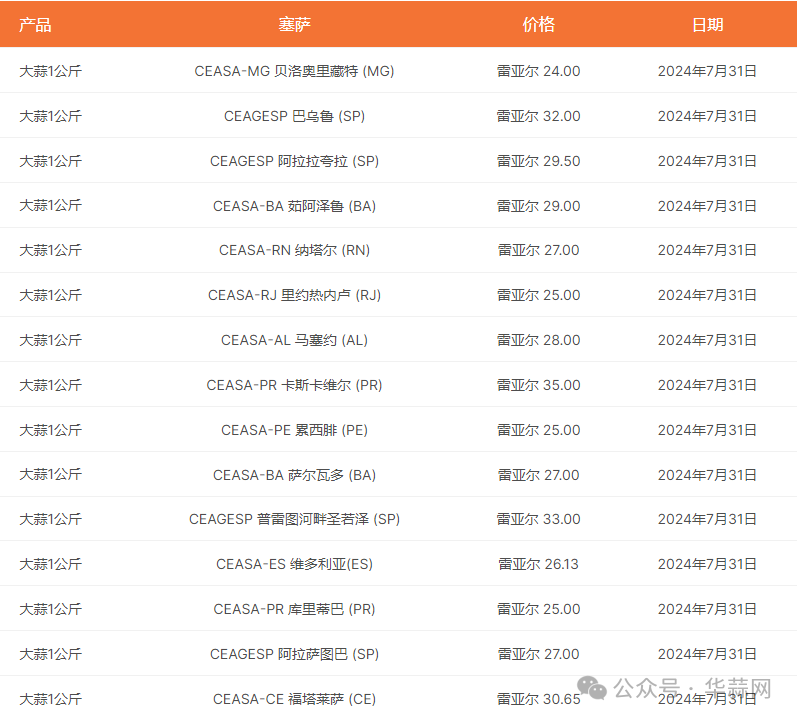797x720 pixels.
Task: Click the date in the 维多利亚(ES) row
Action: (707, 564)
